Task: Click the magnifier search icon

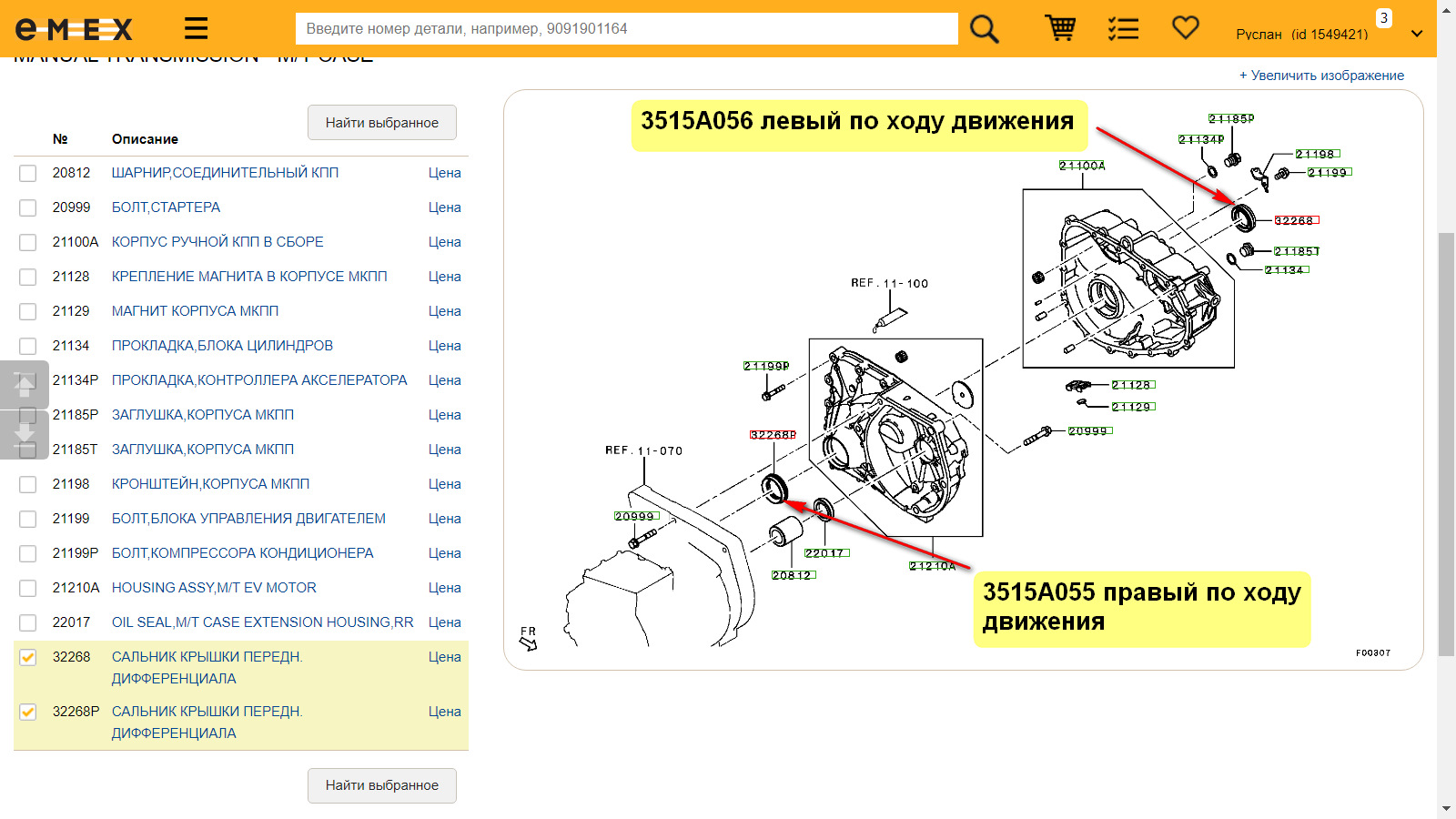Action: (x=984, y=29)
